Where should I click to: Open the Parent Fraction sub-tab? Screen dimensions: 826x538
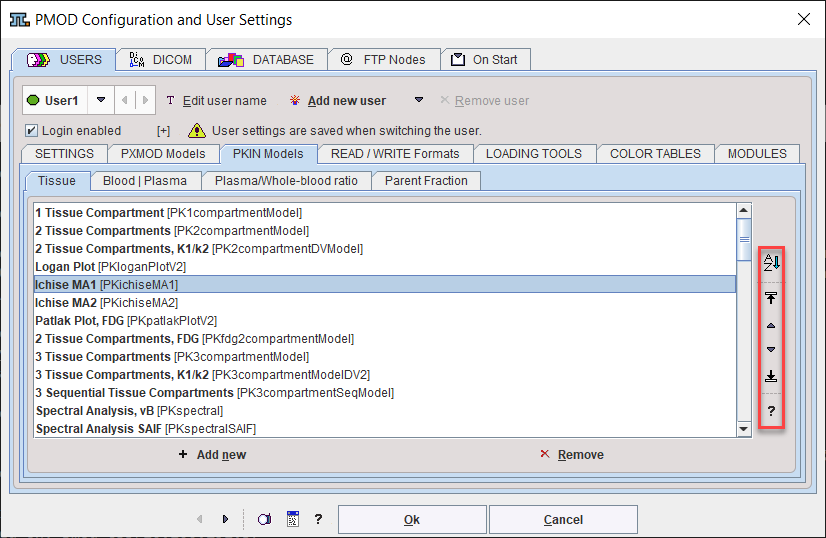(x=426, y=181)
